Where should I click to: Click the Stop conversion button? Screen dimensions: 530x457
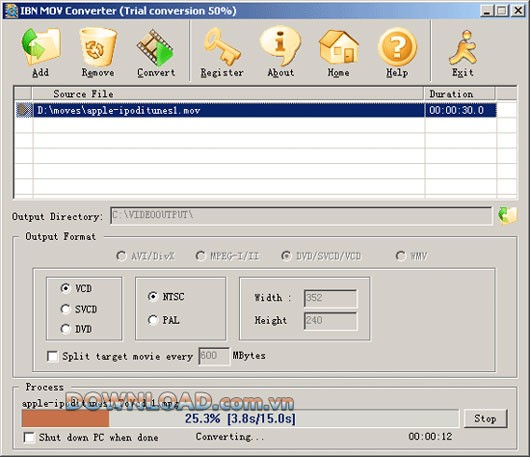pos(485,418)
